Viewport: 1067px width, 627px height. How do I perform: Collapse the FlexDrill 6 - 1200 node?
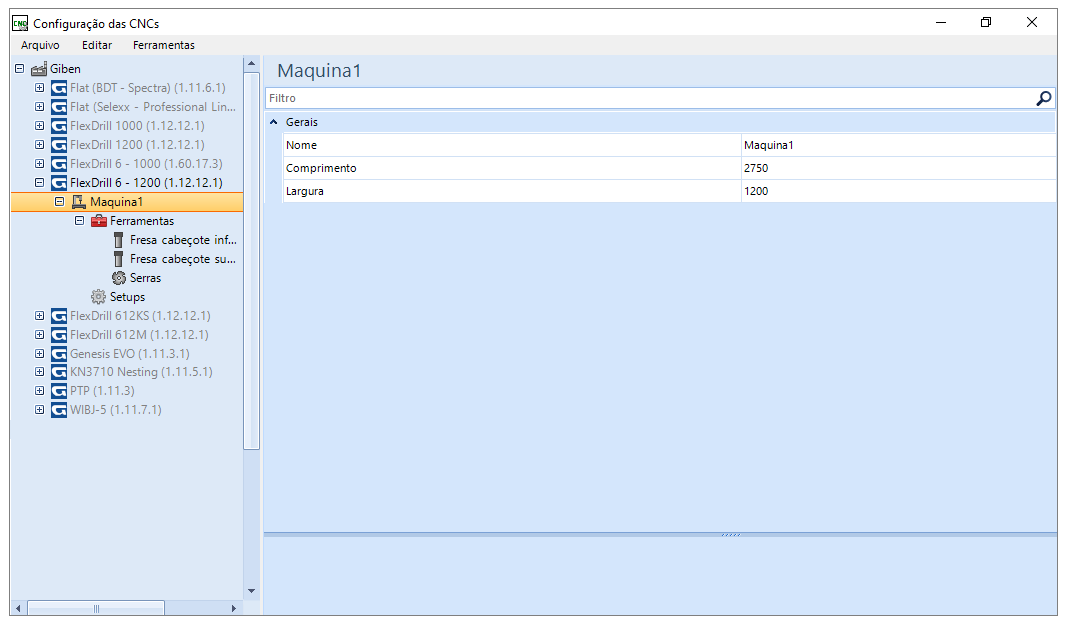[x=39, y=183]
